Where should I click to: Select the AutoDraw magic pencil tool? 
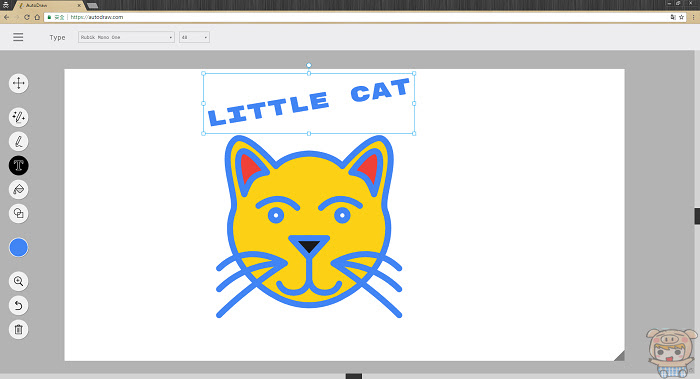coord(18,117)
